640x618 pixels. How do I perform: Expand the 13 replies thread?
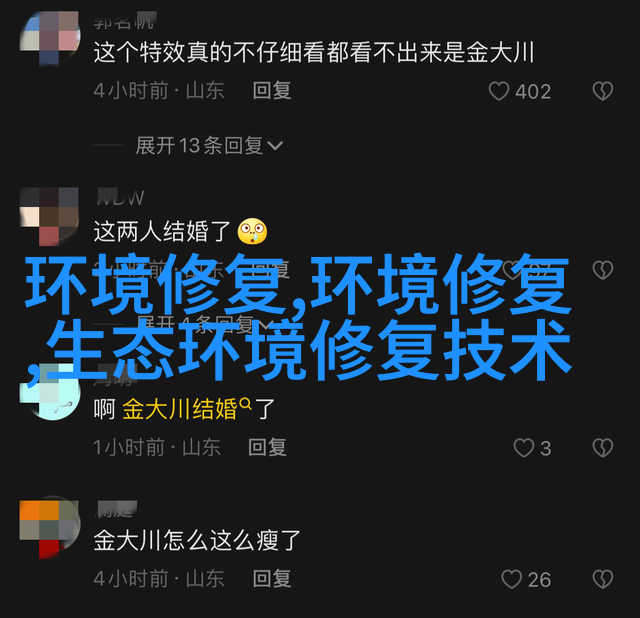click(209, 145)
